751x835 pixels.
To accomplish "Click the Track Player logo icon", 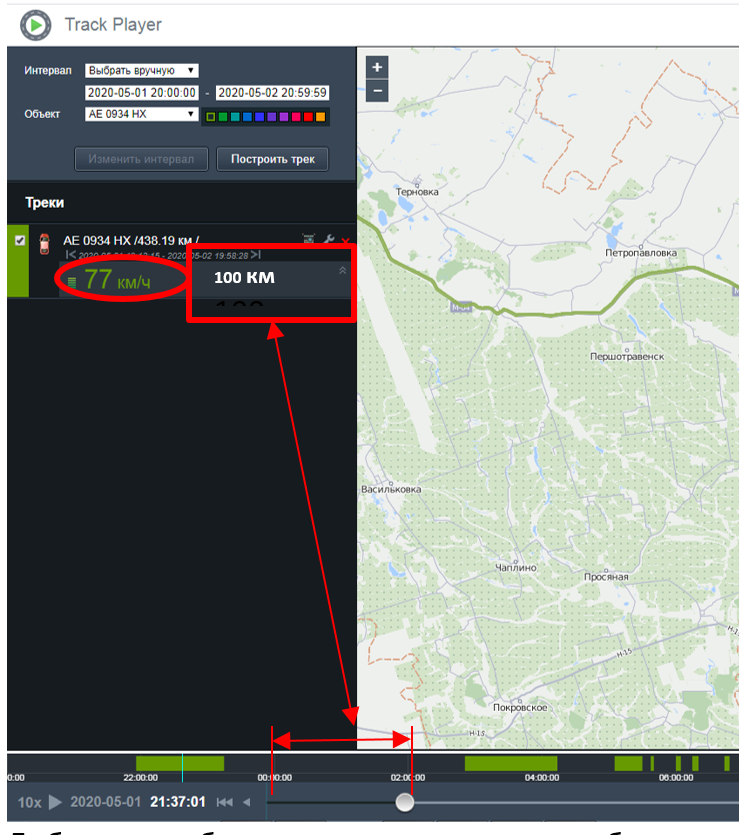I will click(x=35, y=23).
